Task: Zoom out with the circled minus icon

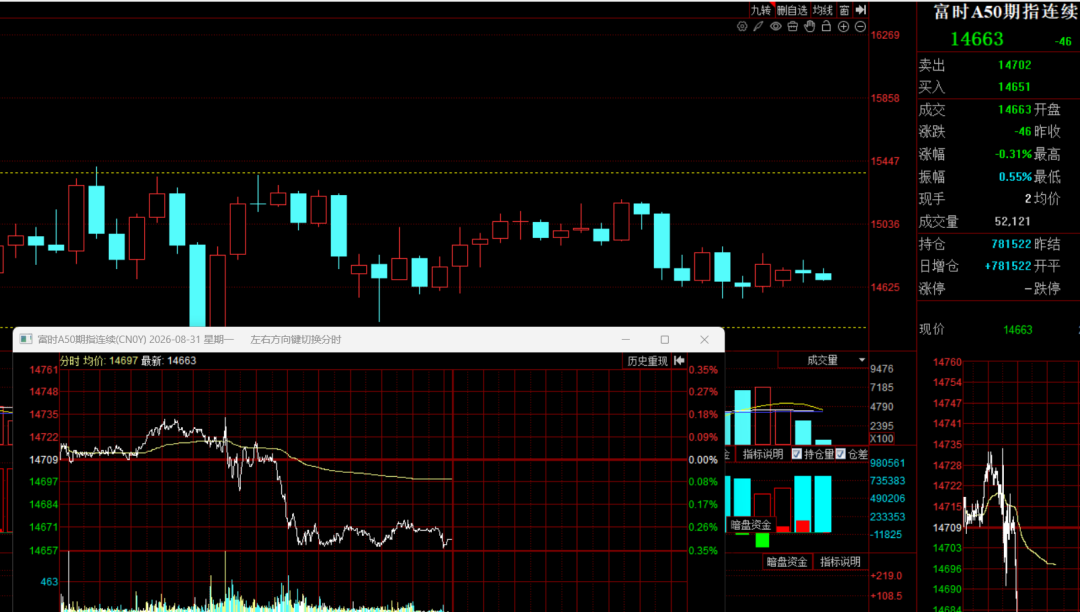Action: click(860, 26)
